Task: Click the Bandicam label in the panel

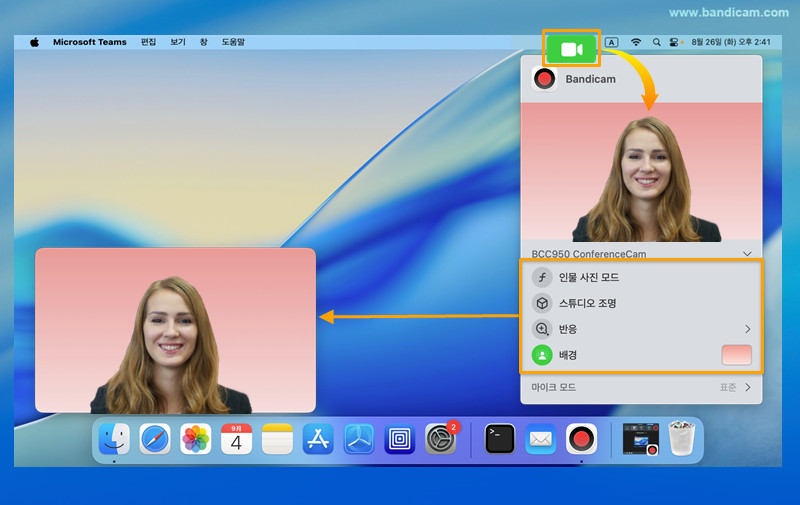Action: click(590, 79)
